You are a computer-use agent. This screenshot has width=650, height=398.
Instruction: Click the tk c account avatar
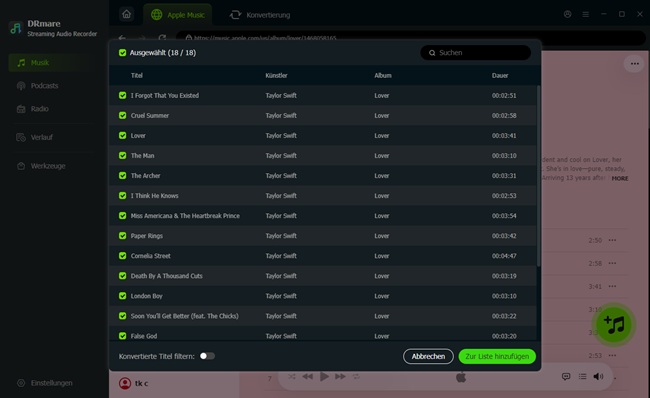click(125, 383)
